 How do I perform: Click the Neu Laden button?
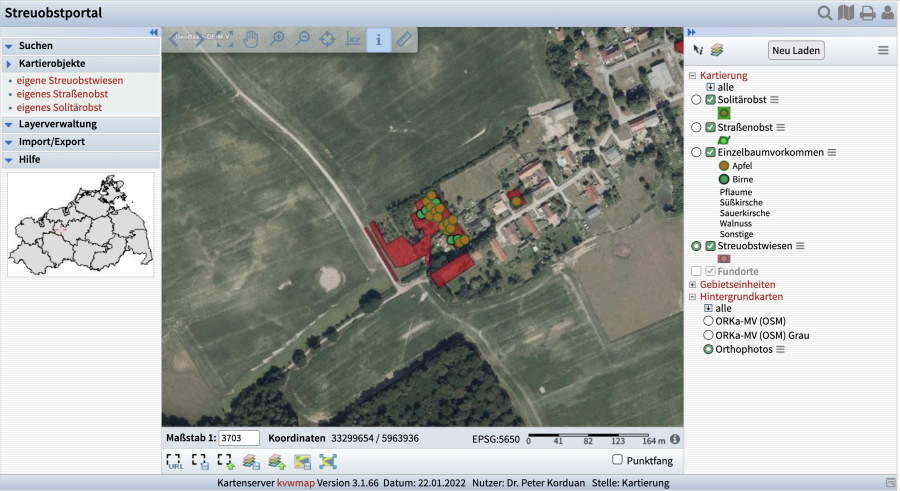click(796, 51)
